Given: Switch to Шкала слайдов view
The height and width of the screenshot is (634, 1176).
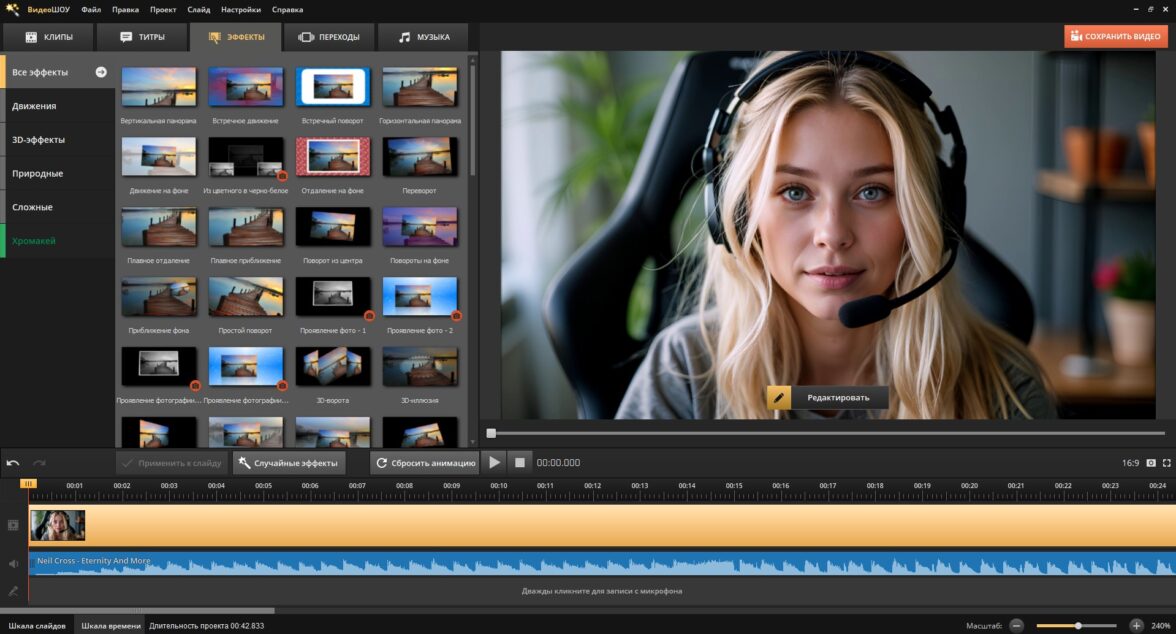Looking at the screenshot, I should [37, 625].
